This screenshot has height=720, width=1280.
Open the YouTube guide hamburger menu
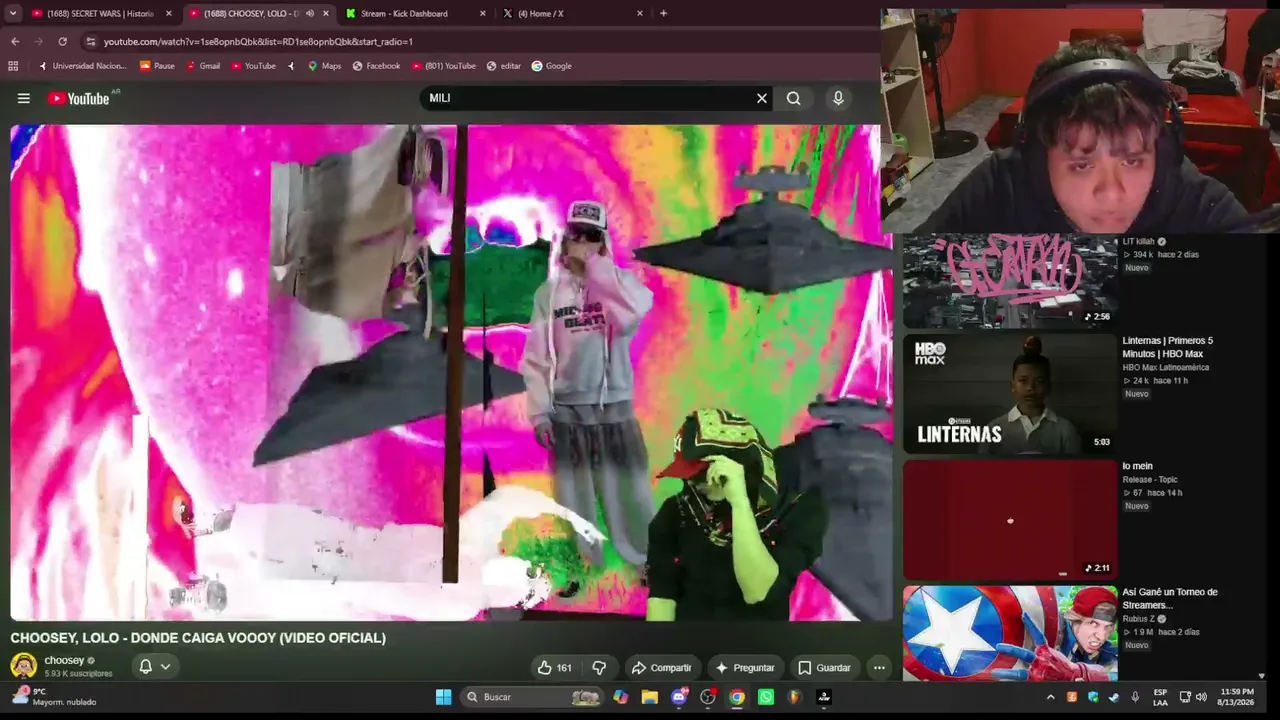pyautogui.click(x=24, y=98)
